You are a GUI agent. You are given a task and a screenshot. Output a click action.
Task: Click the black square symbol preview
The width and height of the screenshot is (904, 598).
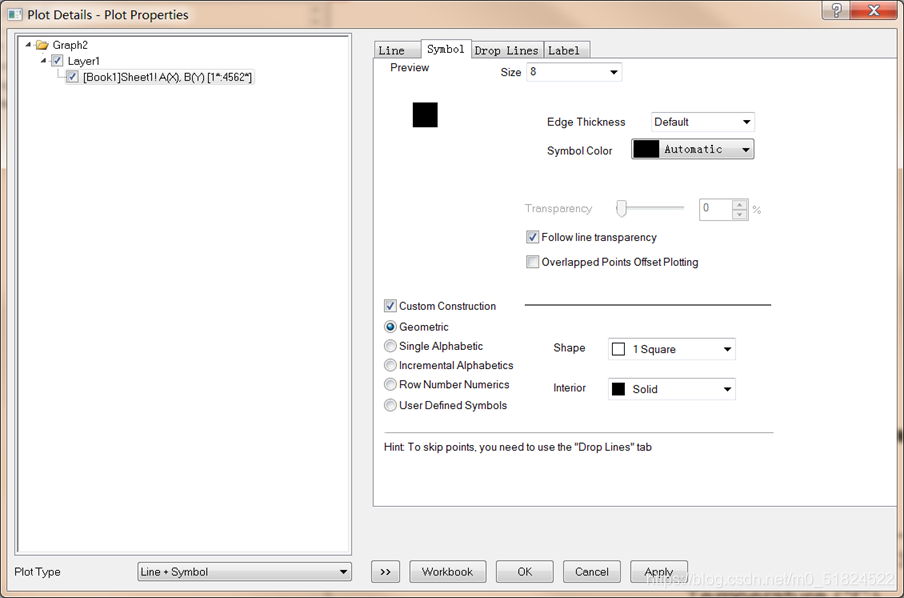click(x=425, y=115)
